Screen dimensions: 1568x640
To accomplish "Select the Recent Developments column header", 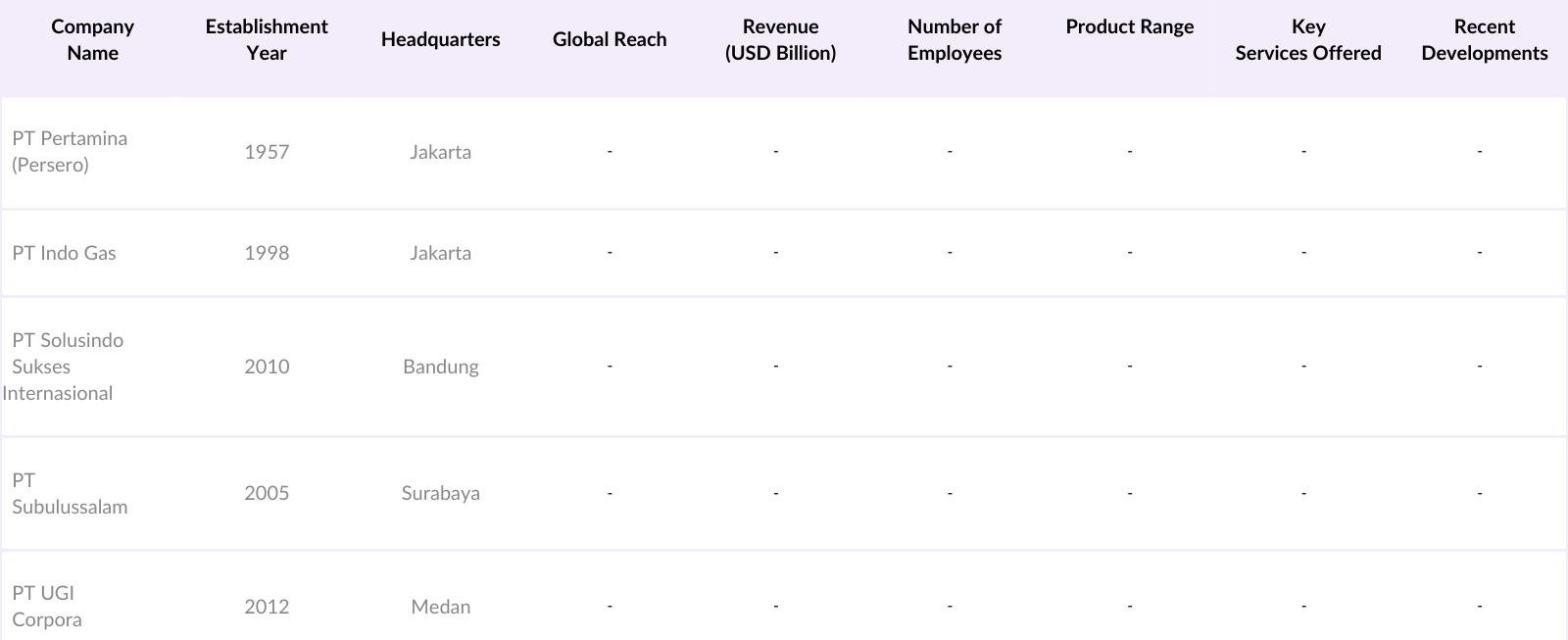I will pyautogui.click(x=1484, y=40).
